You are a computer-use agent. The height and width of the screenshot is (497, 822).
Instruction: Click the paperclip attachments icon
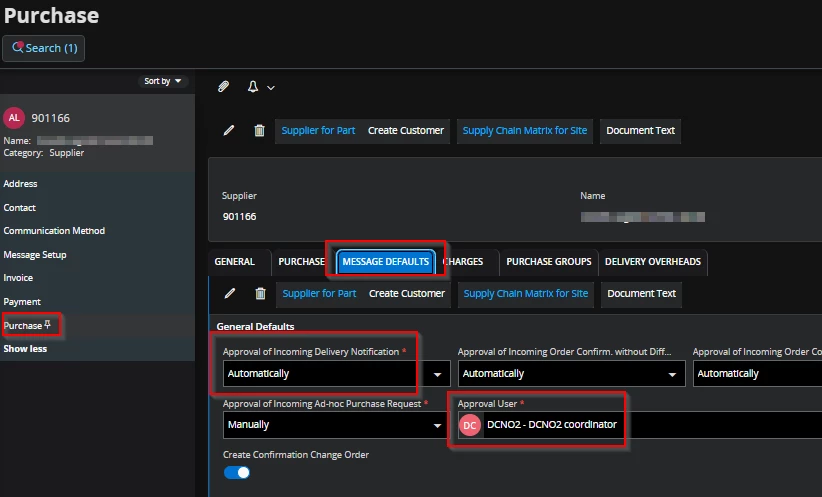pyautogui.click(x=224, y=88)
